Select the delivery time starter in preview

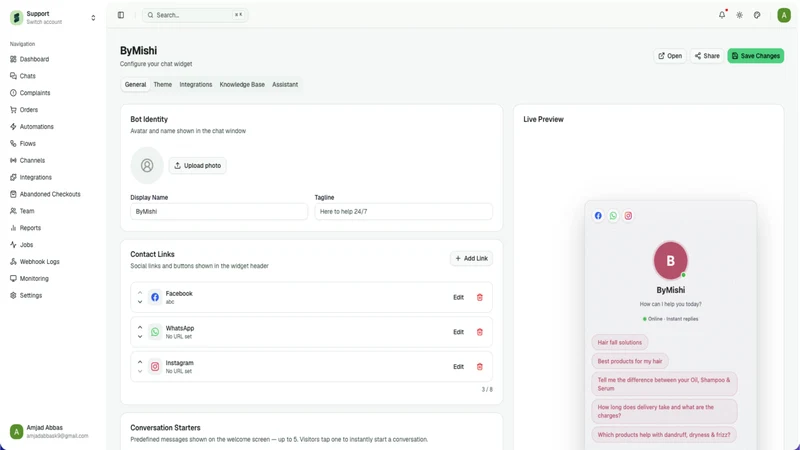point(664,411)
